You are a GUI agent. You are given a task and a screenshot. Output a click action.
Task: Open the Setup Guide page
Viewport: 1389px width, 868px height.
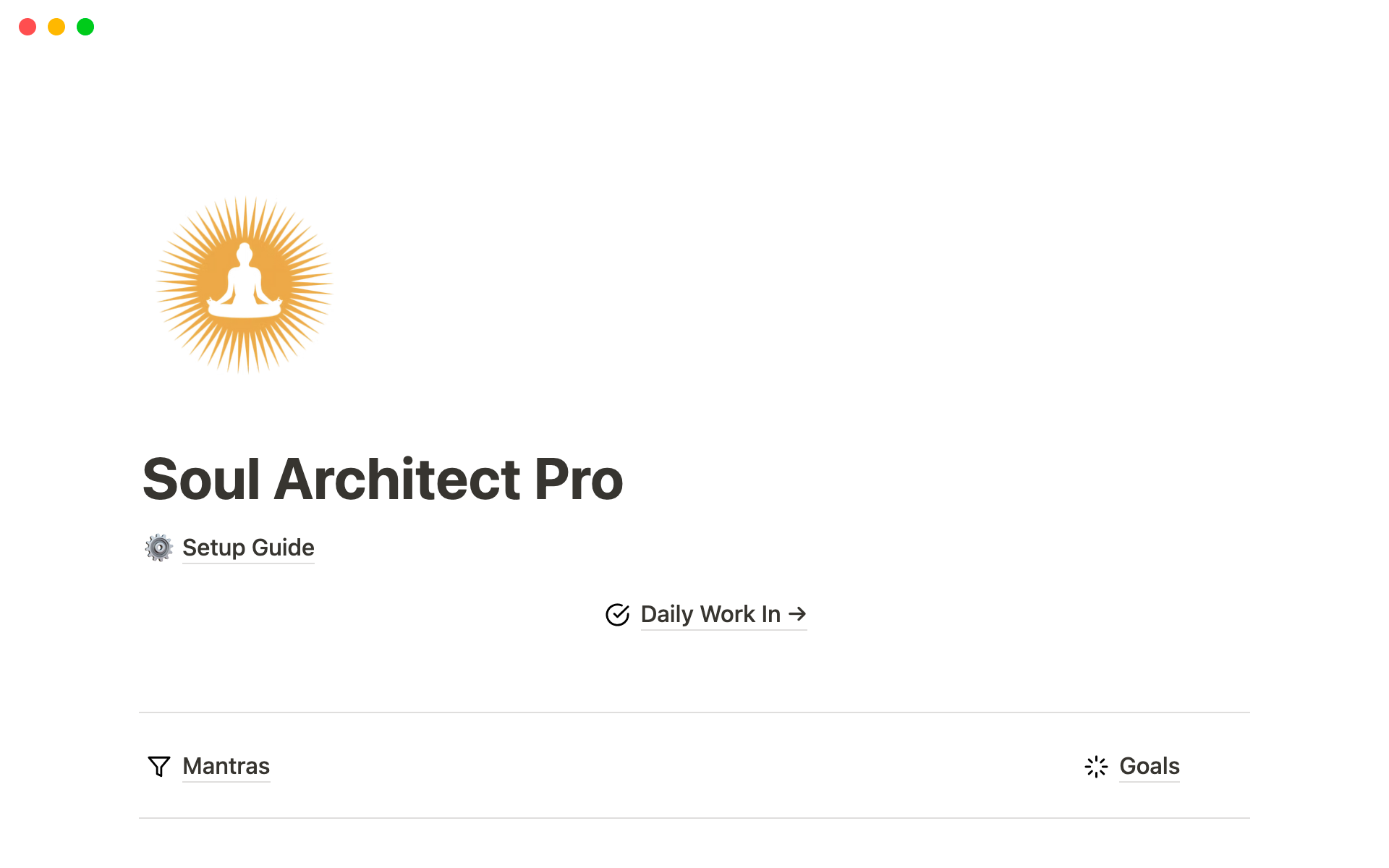click(247, 548)
